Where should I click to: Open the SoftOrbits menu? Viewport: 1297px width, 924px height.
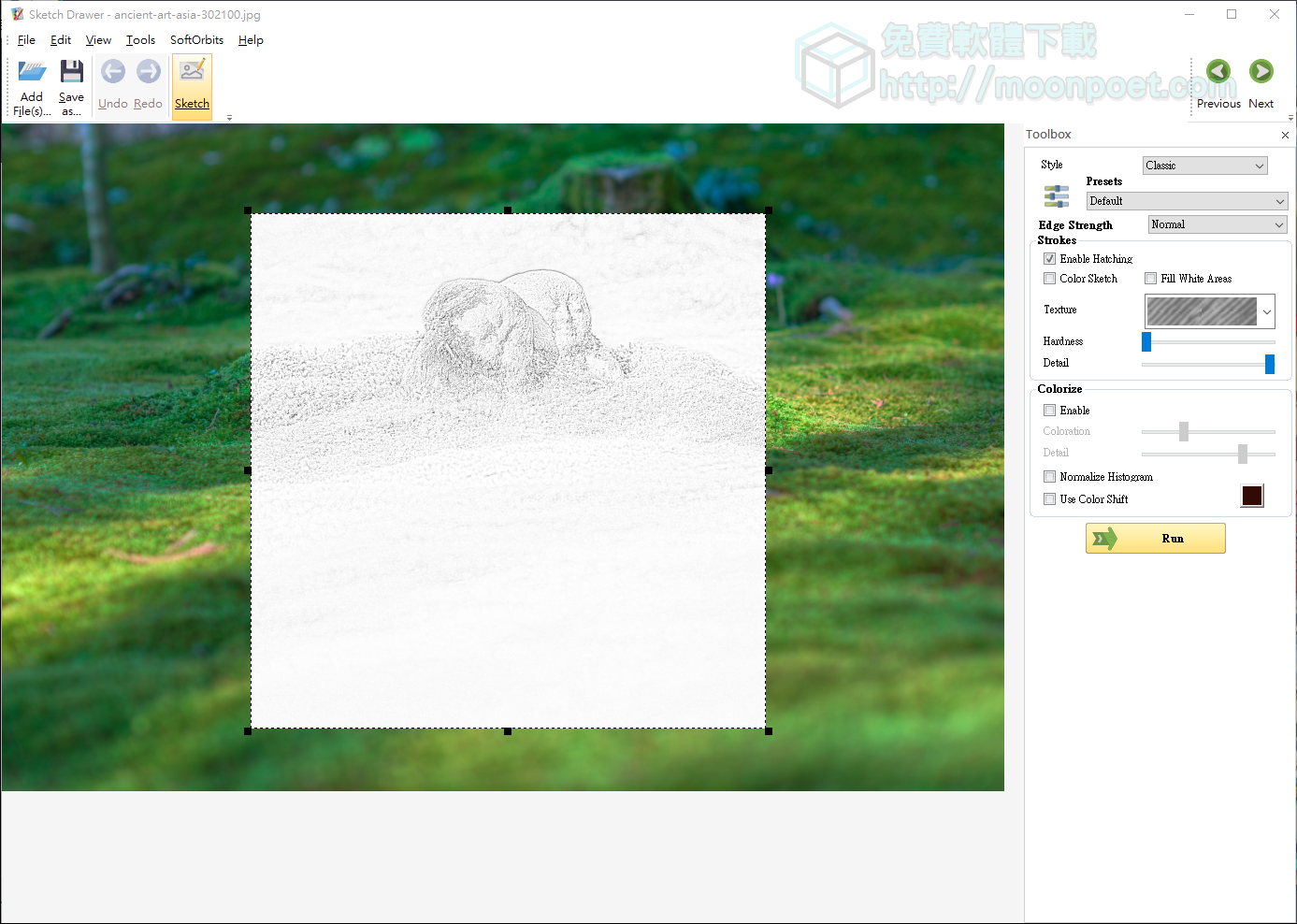click(x=196, y=39)
